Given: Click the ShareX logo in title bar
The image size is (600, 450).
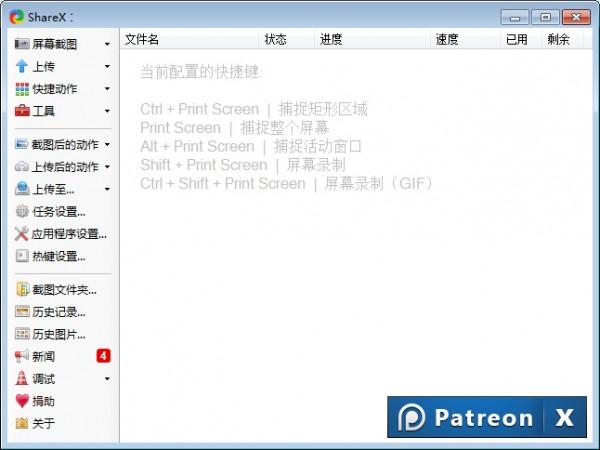Looking at the screenshot, I should click(17, 17).
